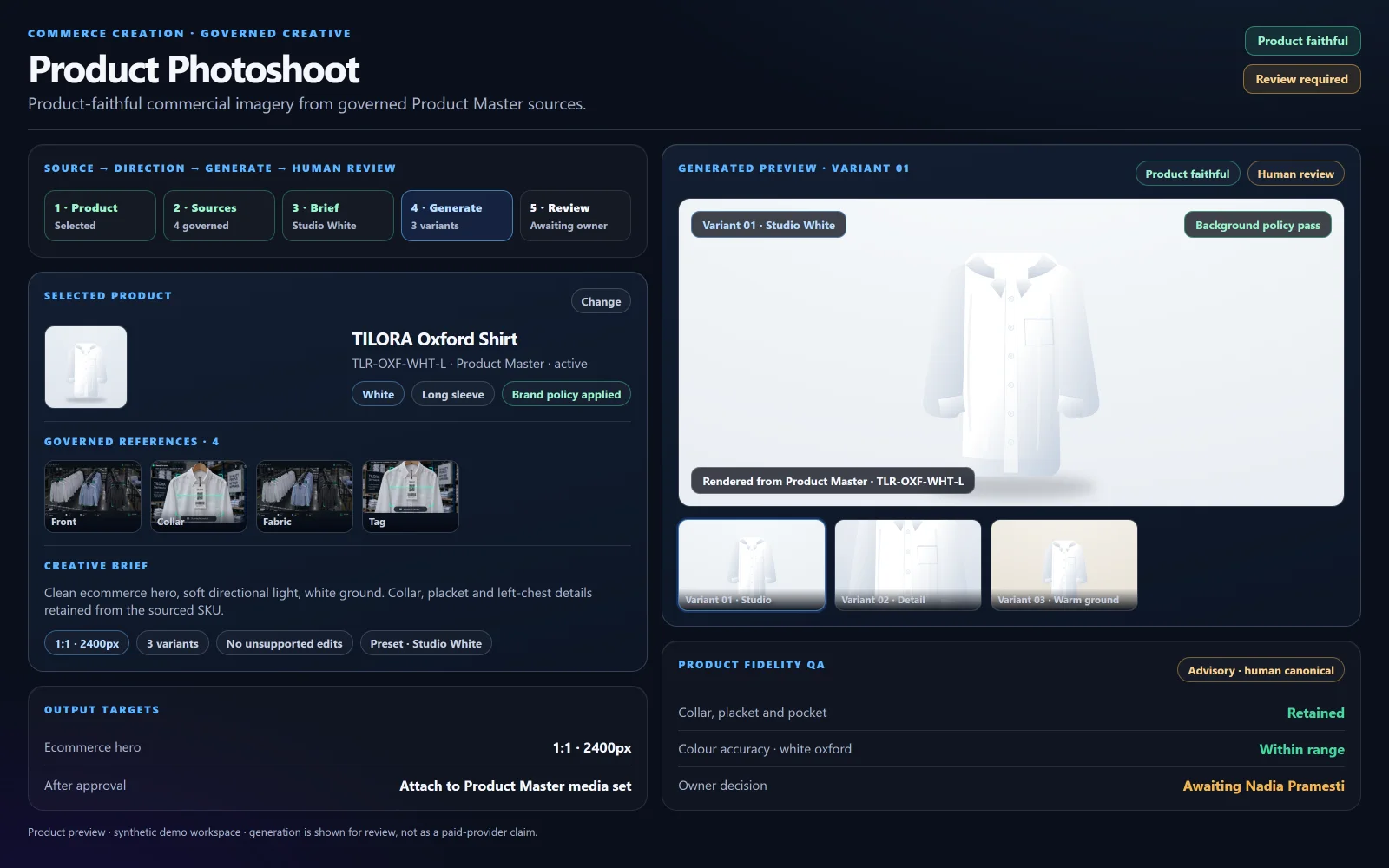1389x868 pixels.
Task: Click the Variant 01 · Studio White label
Action: coord(768,225)
